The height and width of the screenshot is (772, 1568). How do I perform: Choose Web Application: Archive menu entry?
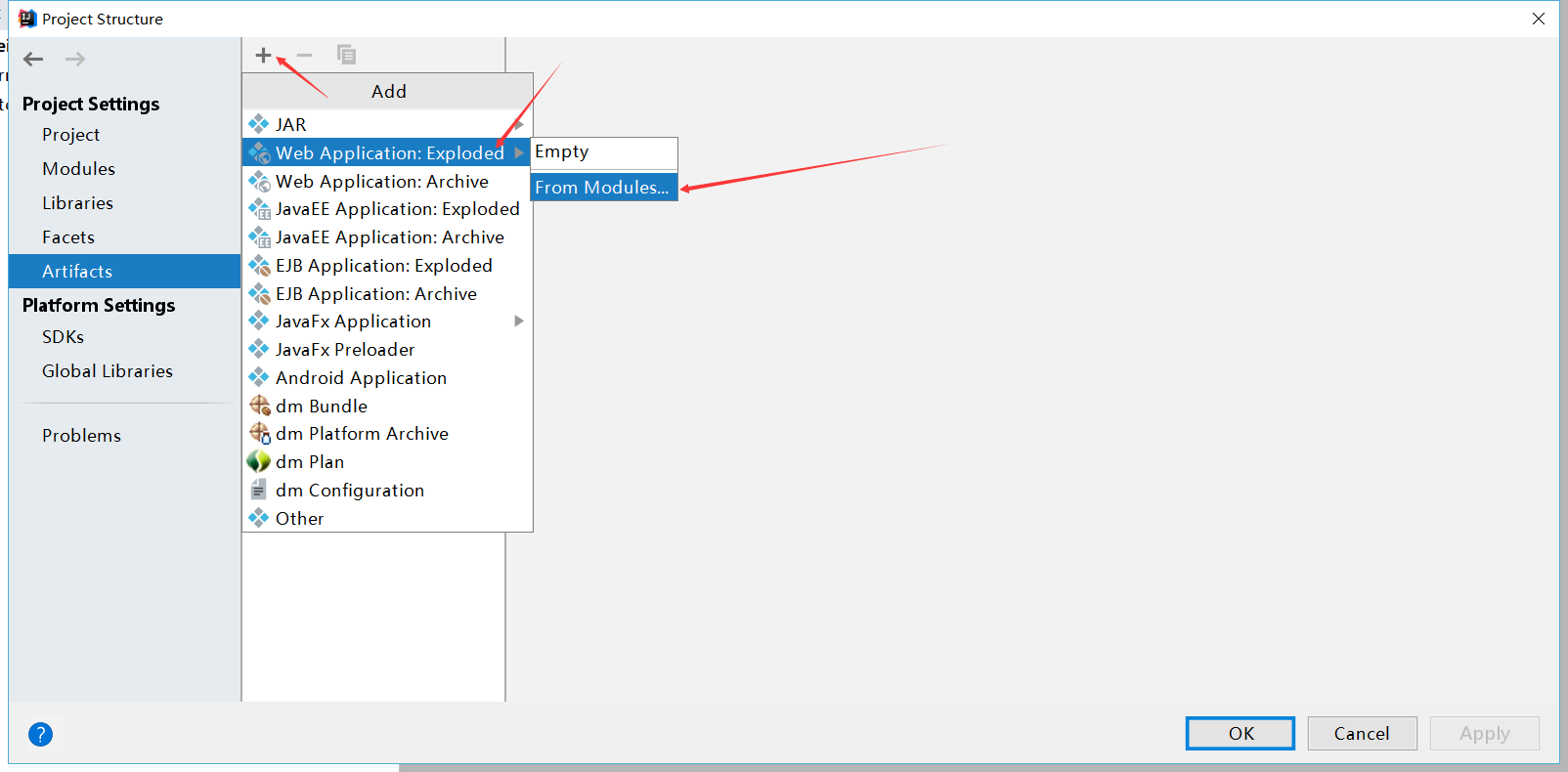387,181
